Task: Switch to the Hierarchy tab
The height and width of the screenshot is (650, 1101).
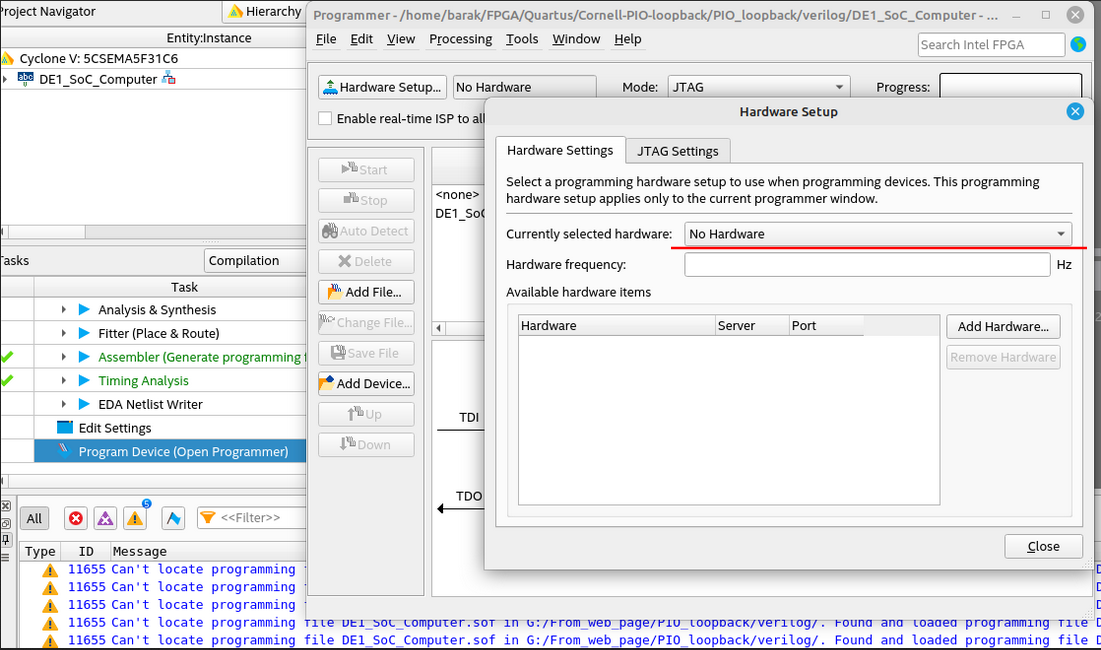Action: click(265, 11)
